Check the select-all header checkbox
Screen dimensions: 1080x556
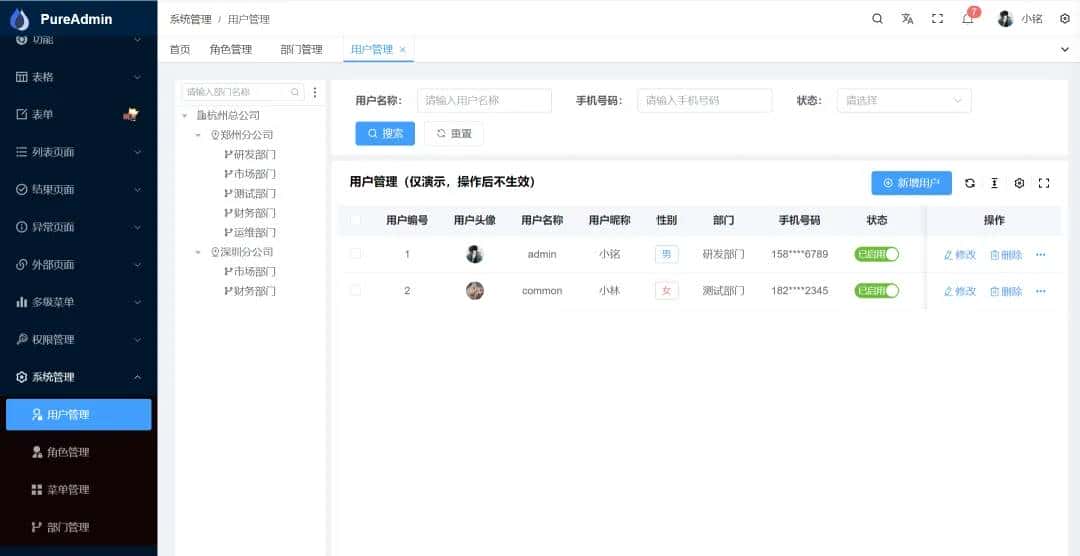pyautogui.click(x=355, y=220)
